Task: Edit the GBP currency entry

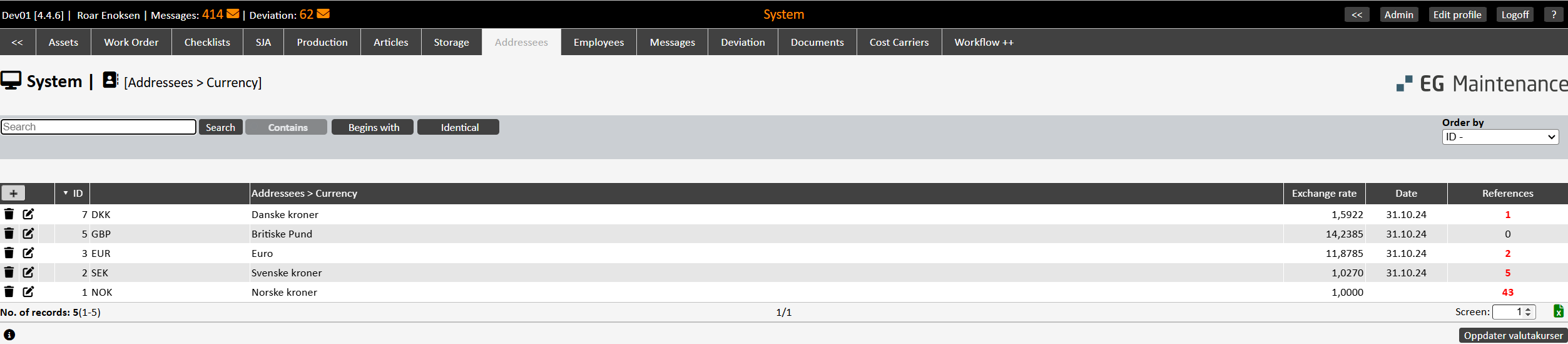Action: [x=28, y=234]
